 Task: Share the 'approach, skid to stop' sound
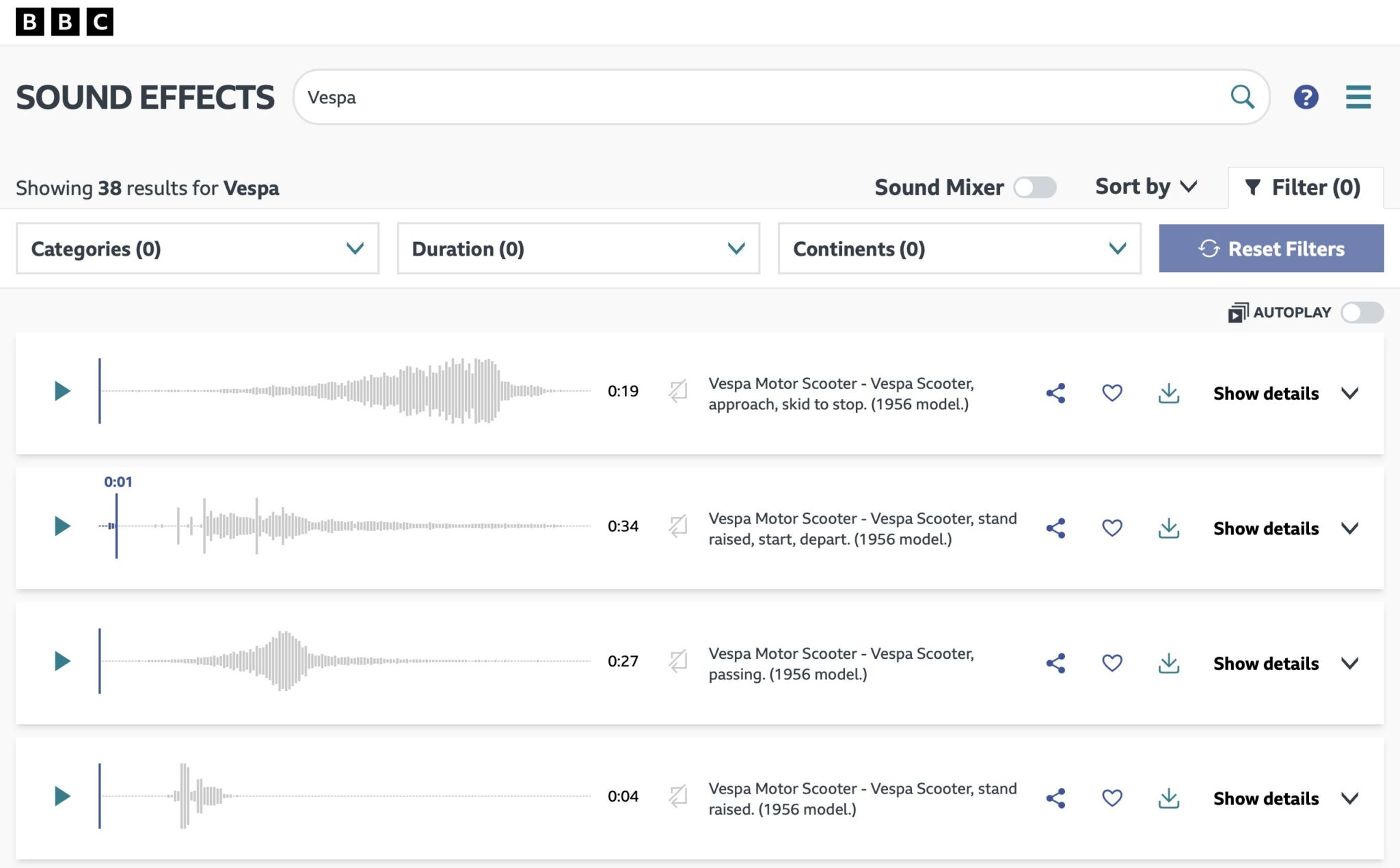click(1055, 393)
